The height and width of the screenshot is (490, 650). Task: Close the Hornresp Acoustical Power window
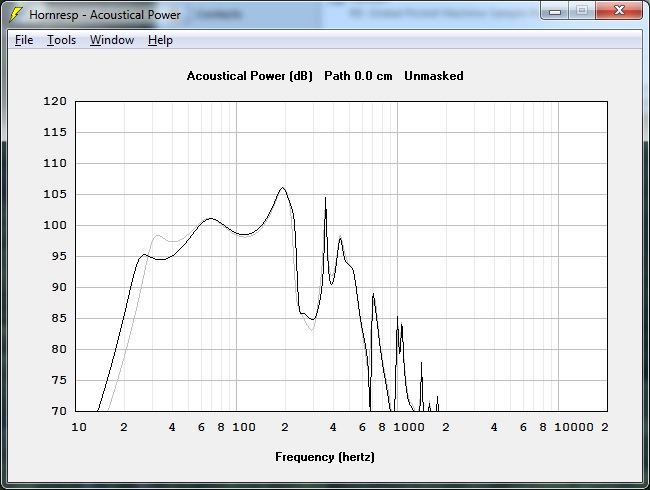tap(619, 10)
